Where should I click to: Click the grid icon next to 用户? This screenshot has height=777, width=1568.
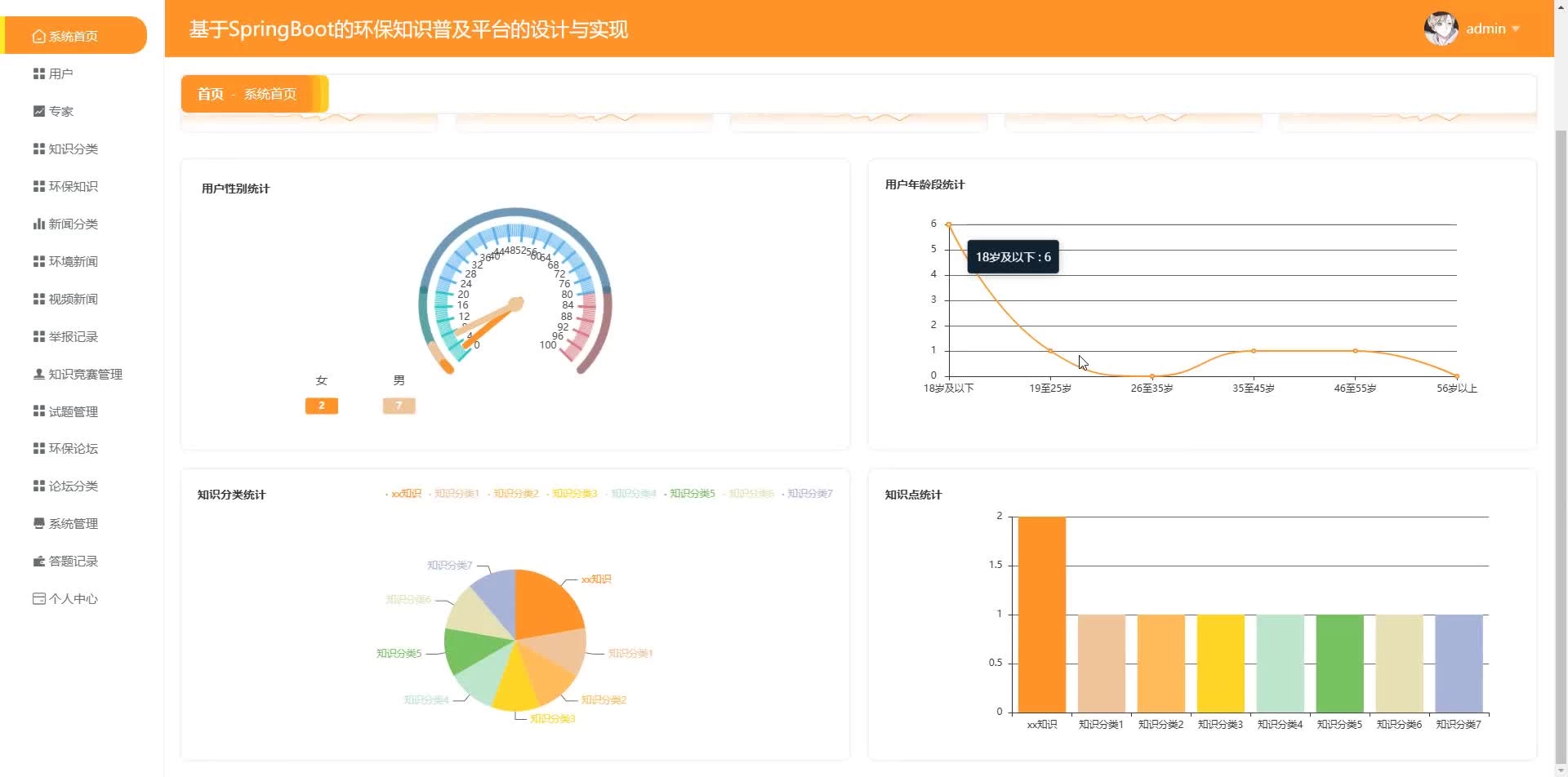38,73
